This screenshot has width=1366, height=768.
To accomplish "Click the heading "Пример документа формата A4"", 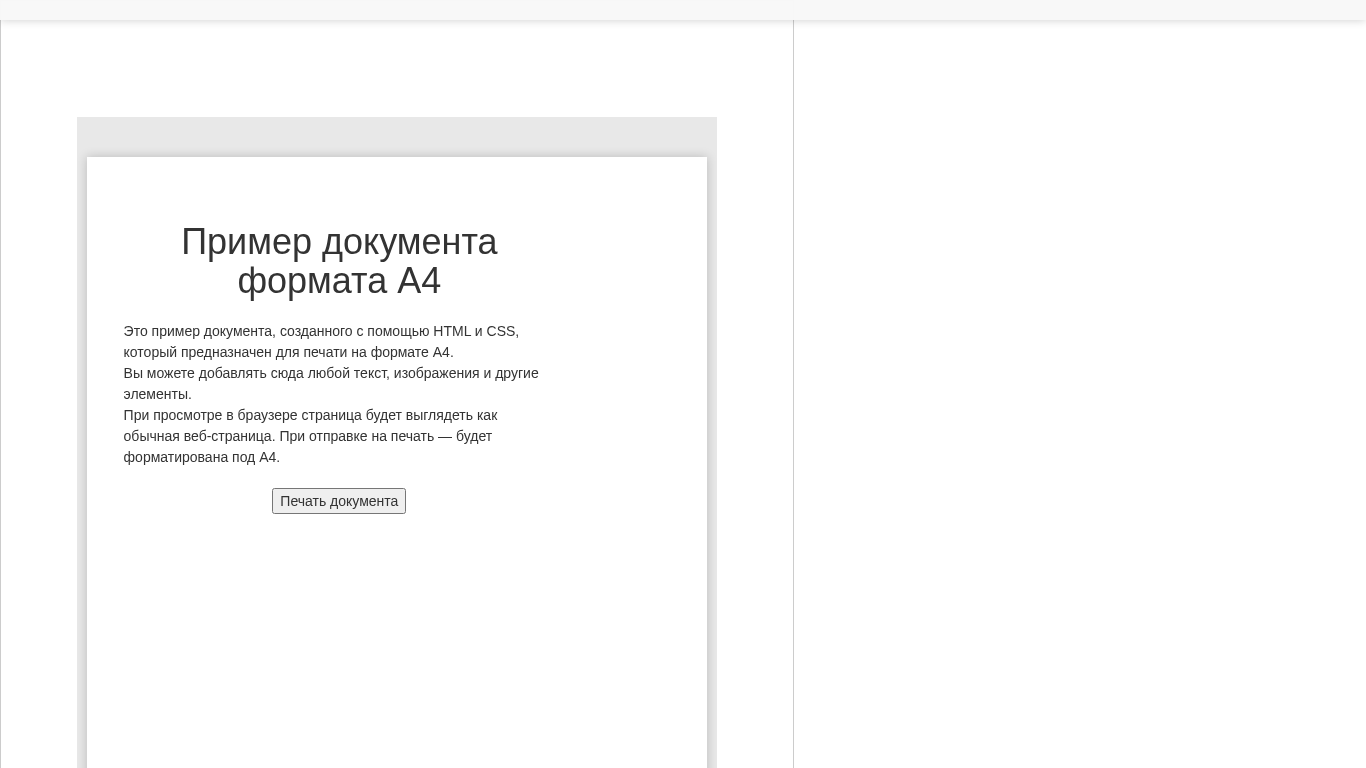I will click(339, 261).
